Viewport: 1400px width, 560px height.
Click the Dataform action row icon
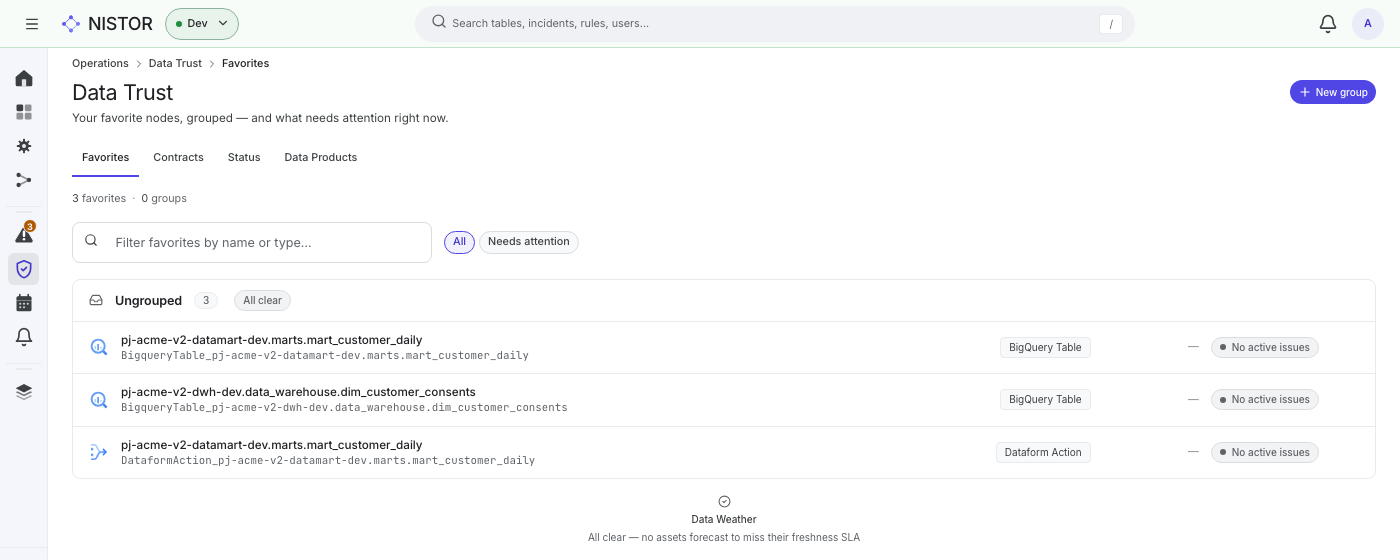[x=98, y=452]
